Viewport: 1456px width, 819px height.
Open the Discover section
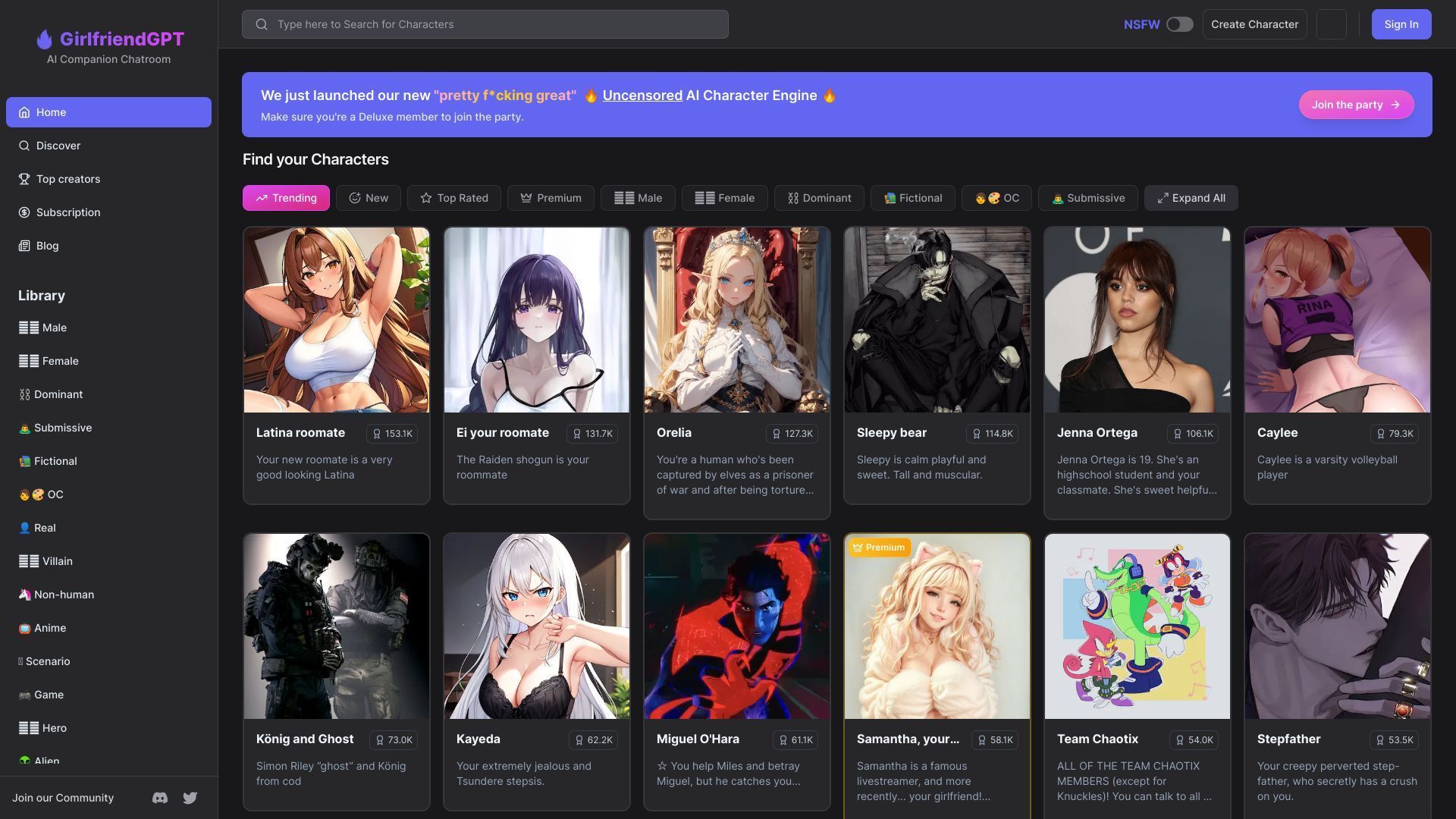pos(58,146)
